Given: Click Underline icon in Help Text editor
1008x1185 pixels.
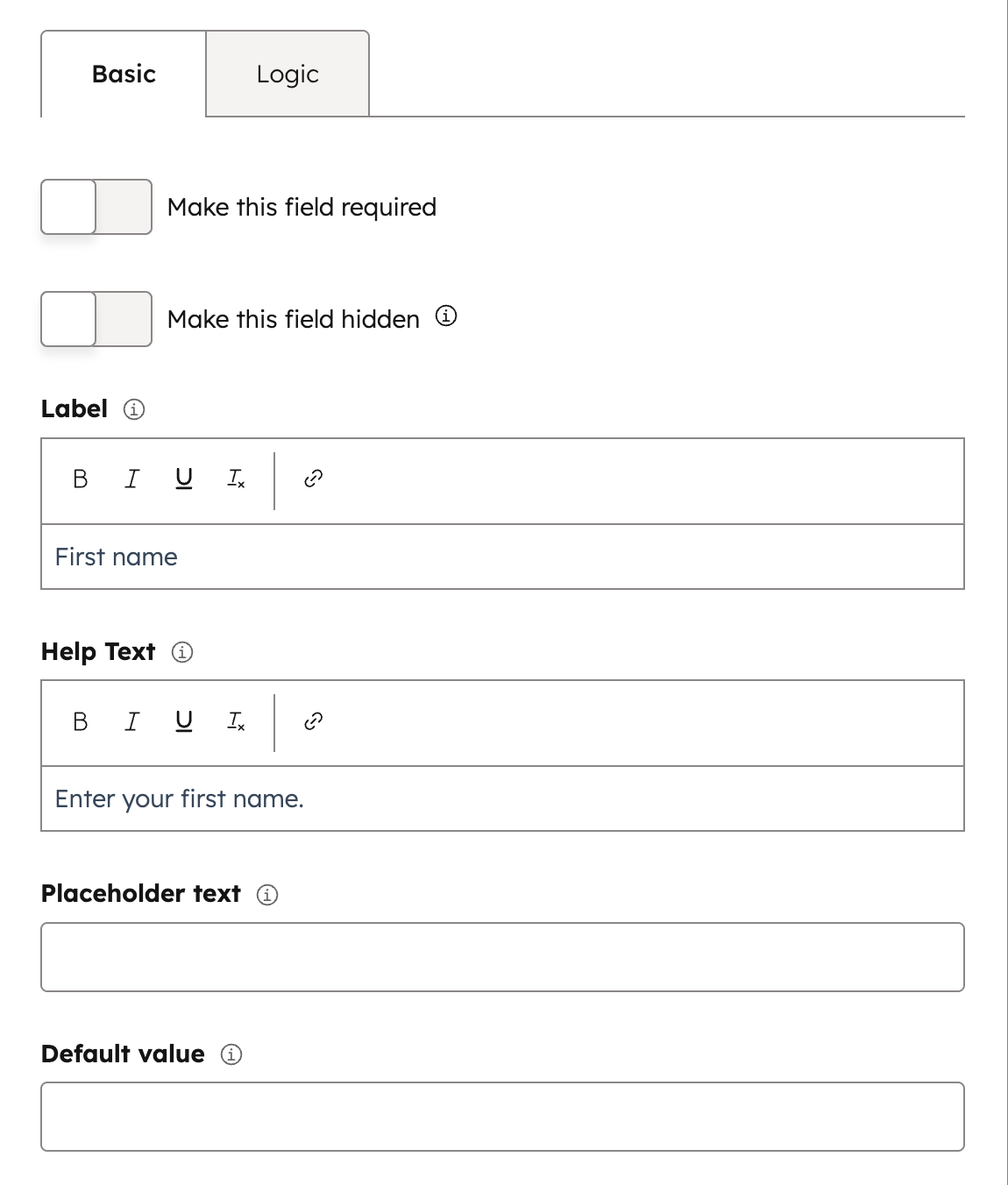Looking at the screenshot, I should (x=184, y=721).
